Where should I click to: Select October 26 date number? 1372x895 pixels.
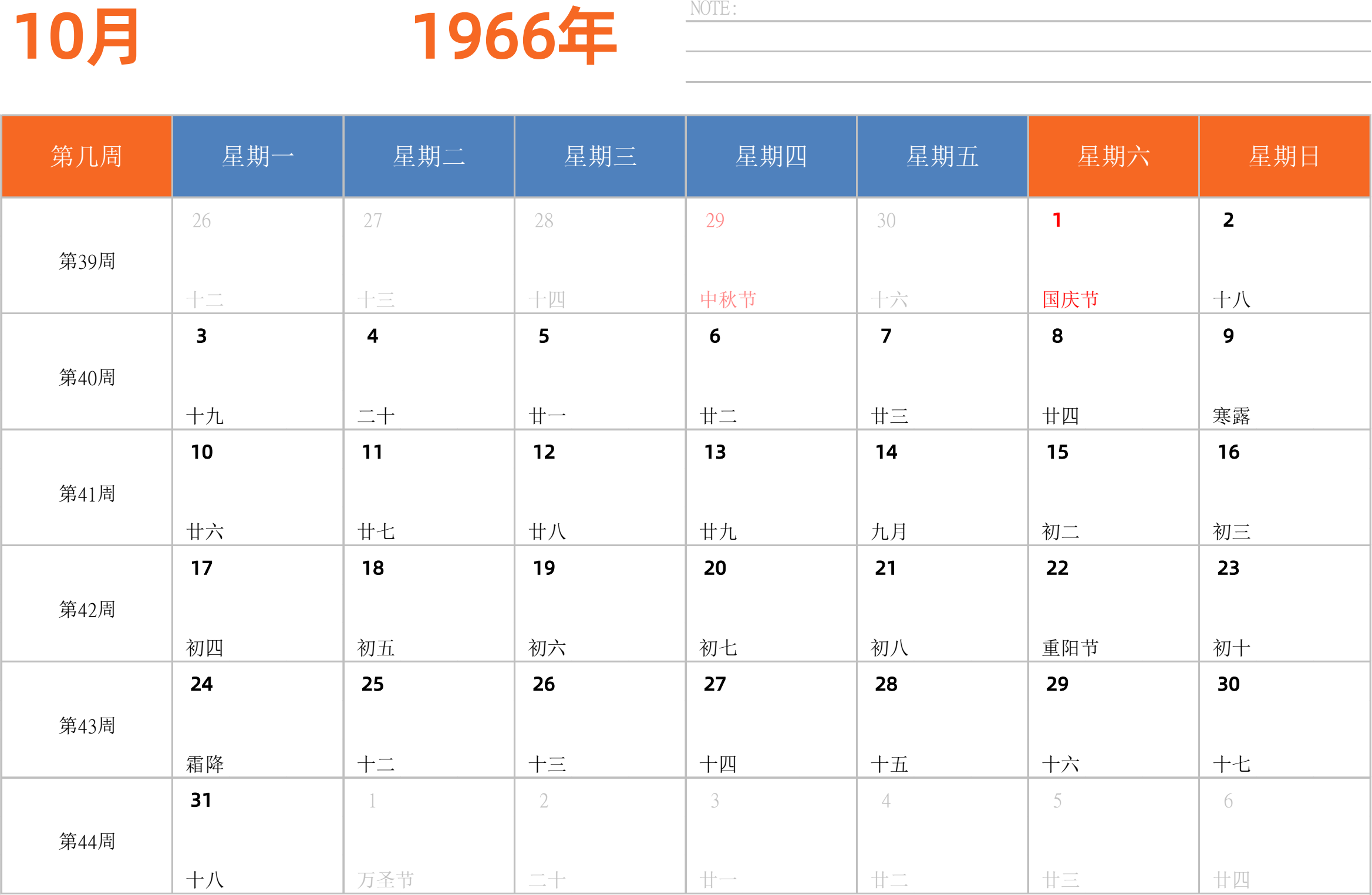coord(544,684)
